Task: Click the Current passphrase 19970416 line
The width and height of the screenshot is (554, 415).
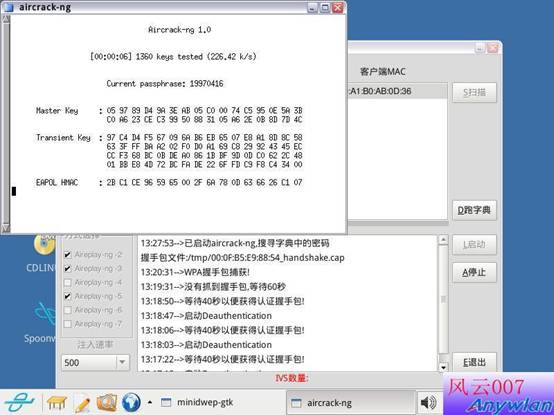Action: (165, 84)
